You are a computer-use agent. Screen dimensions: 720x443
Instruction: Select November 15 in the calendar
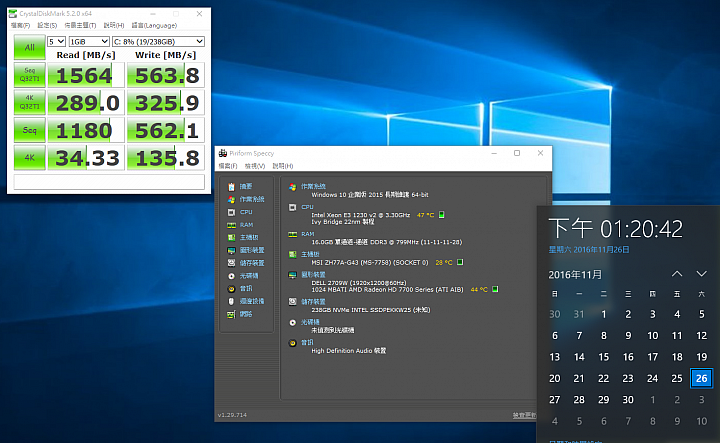[x=603, y=357]
